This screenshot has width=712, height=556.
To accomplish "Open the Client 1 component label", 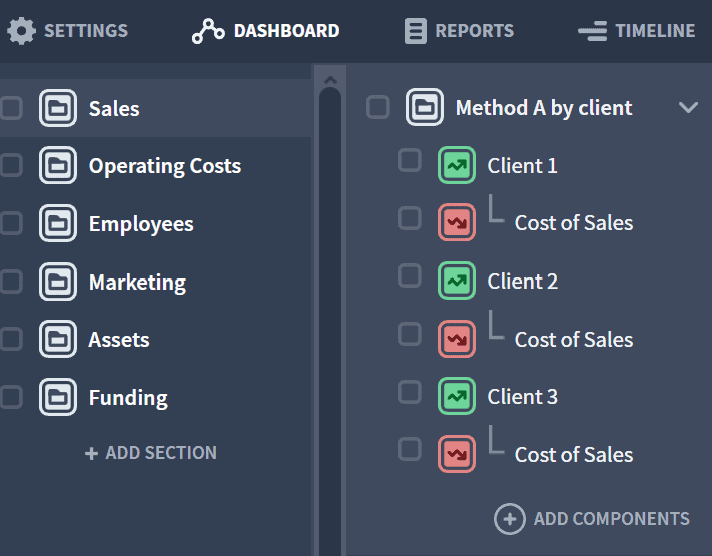I will coord(522,165).
